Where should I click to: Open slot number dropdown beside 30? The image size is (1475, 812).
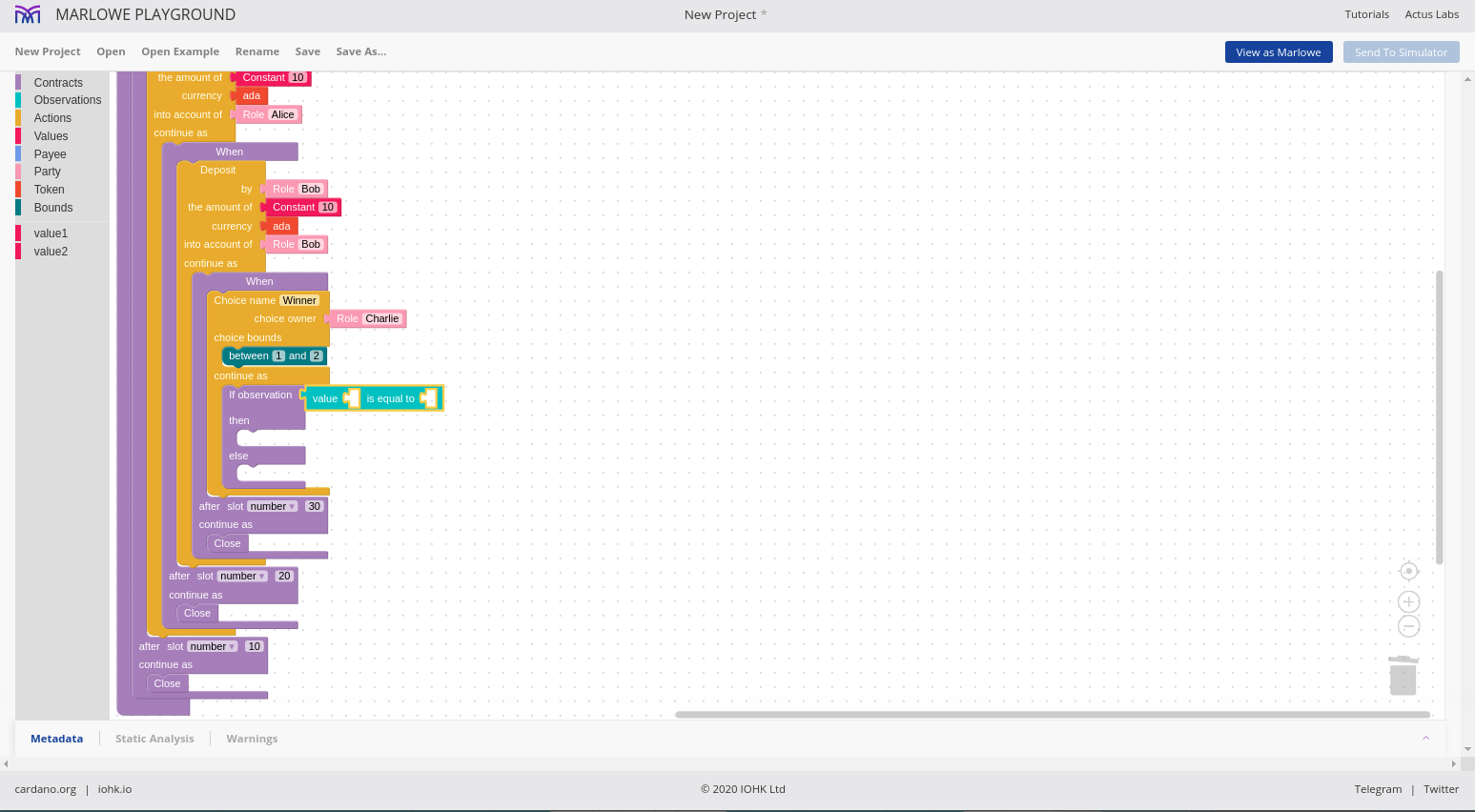click(x=273, y=507)
